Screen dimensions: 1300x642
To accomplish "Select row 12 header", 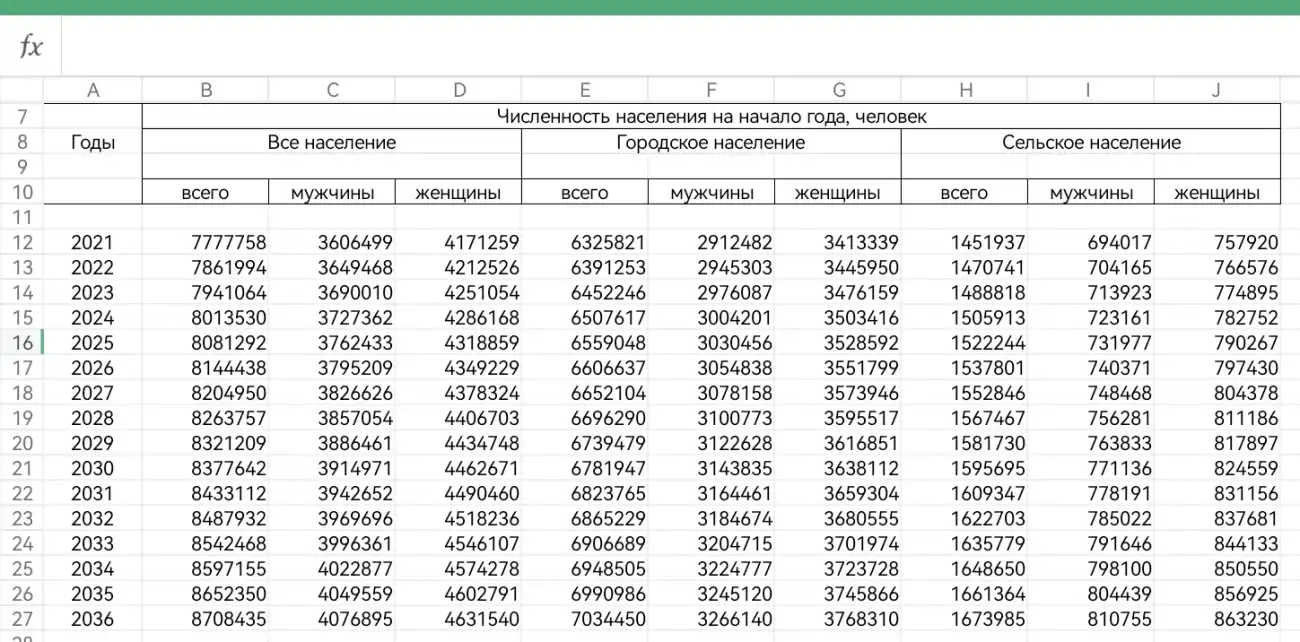I will pyautogui.click(x=22, y=242).
